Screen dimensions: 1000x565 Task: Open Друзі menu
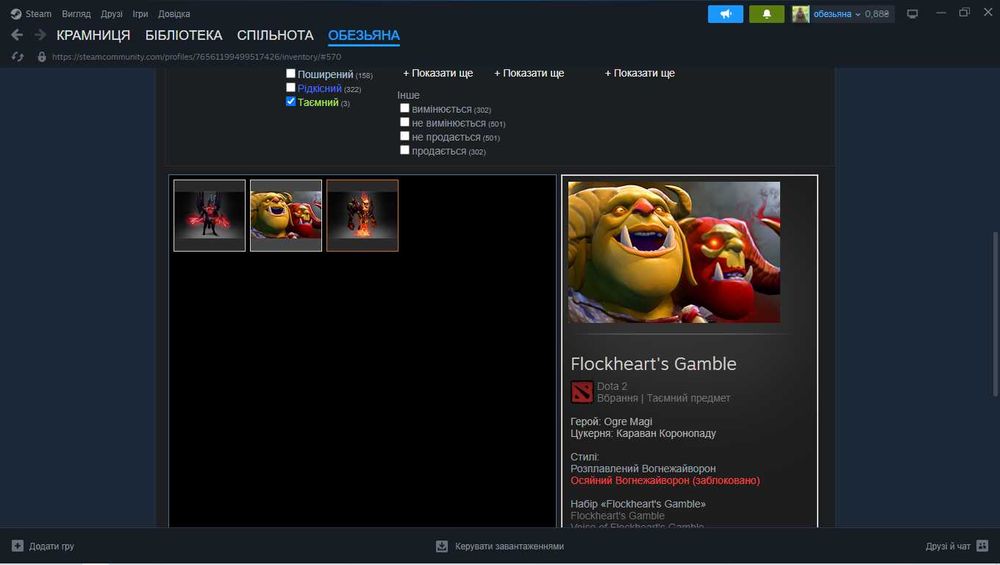pyautogui.click(x=112, y=13)
